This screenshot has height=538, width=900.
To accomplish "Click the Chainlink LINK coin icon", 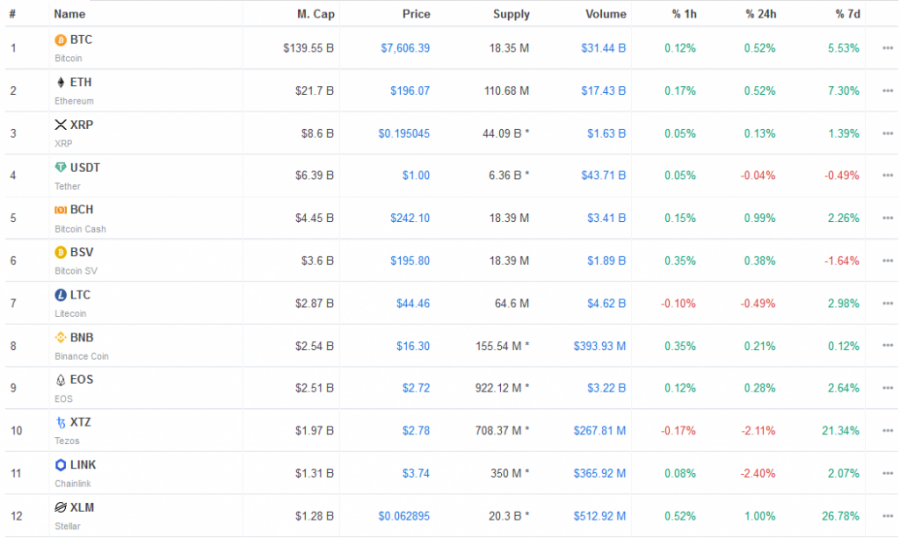I will coord(60,465).
